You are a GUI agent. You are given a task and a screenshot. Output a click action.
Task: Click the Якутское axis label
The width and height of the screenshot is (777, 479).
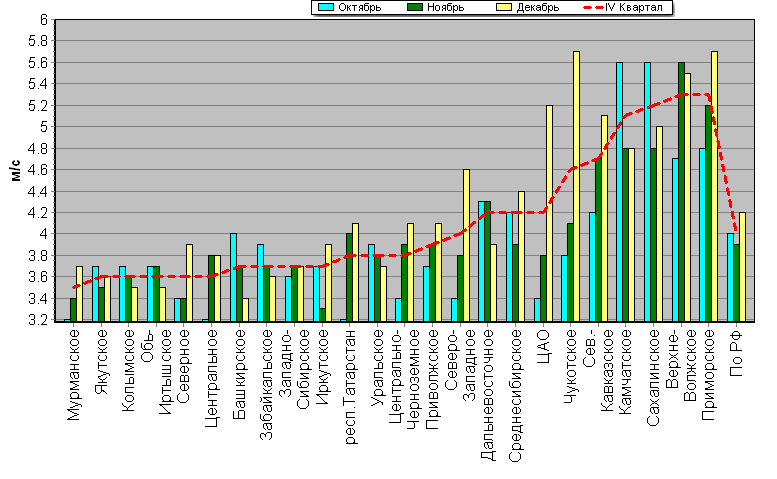pyautogui.click(x=101, y=362)
